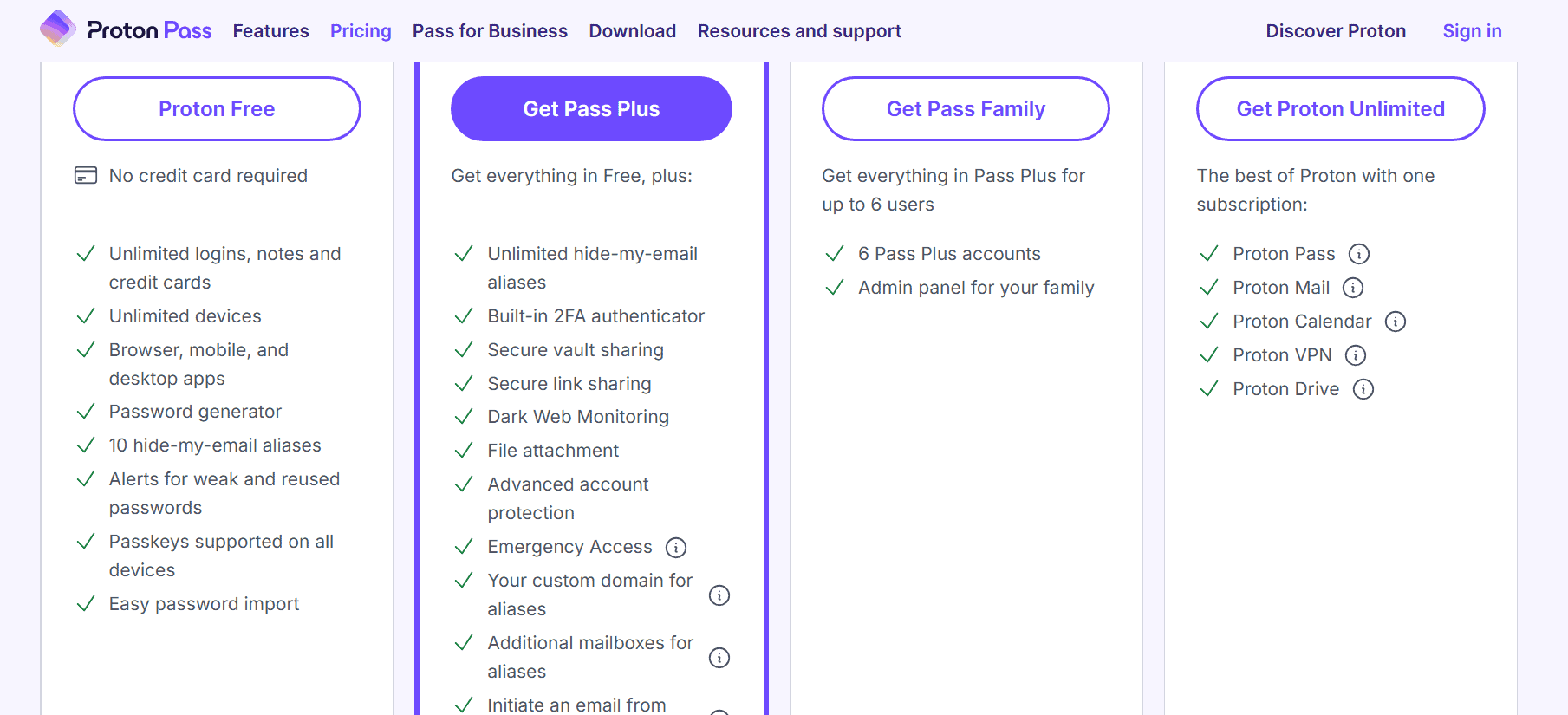This screenshot has height=715, width=1568.
Task: Click the Get Proton Unlimited button
Action: tap(1340, 109)
